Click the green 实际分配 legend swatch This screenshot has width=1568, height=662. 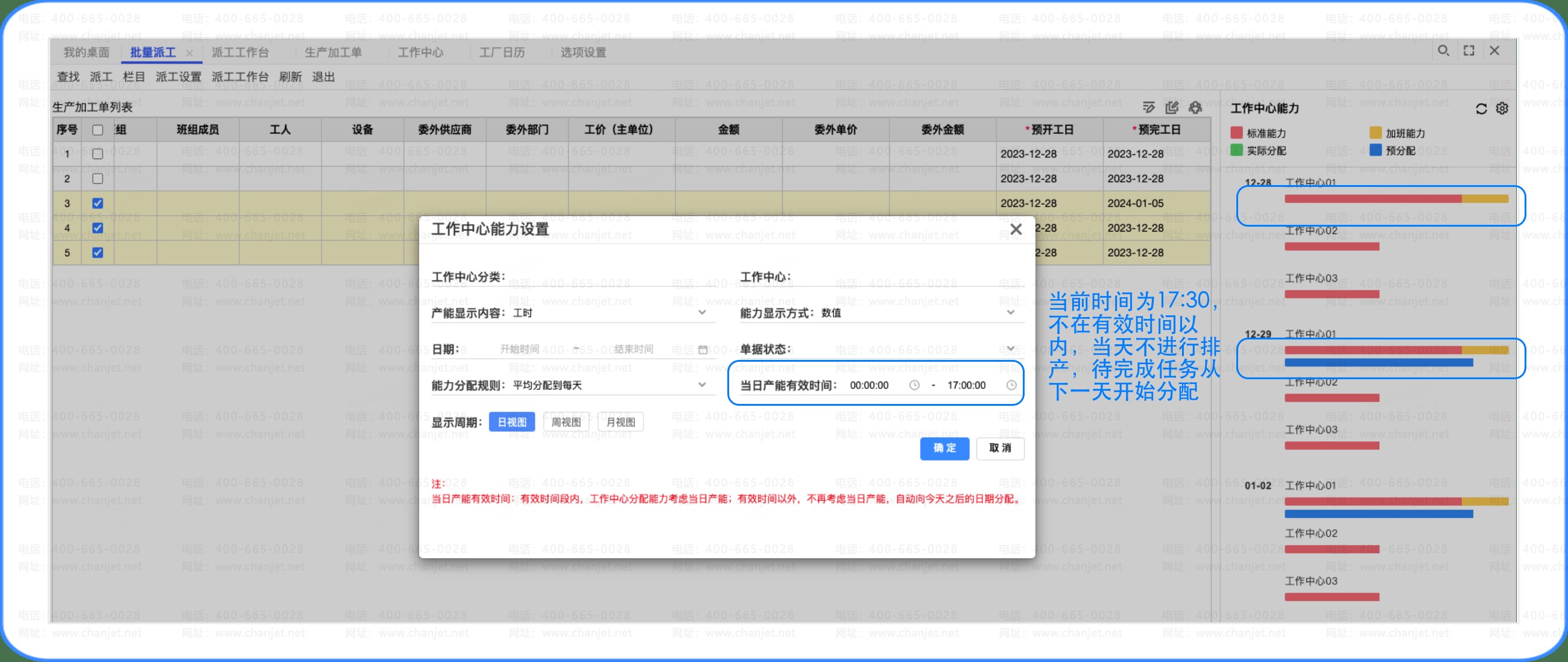coord(1236,150)
